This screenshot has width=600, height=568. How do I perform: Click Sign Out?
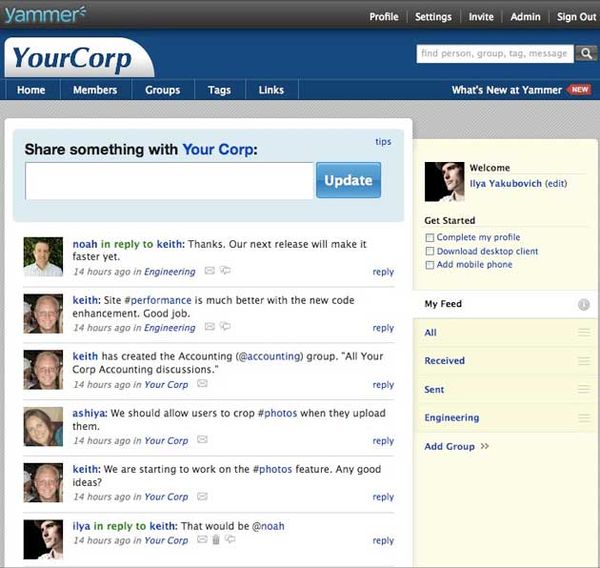[577, 17]
